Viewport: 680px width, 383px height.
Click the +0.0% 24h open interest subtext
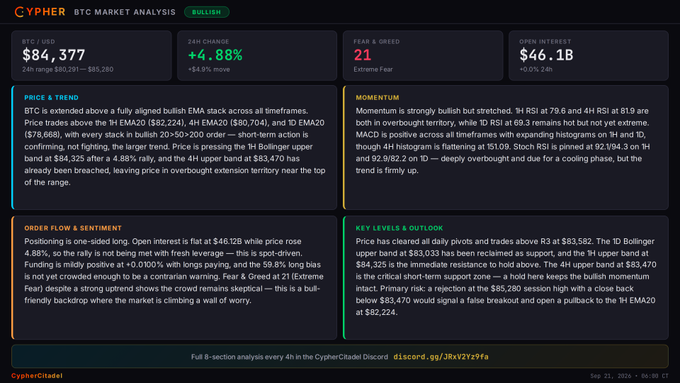536,69
